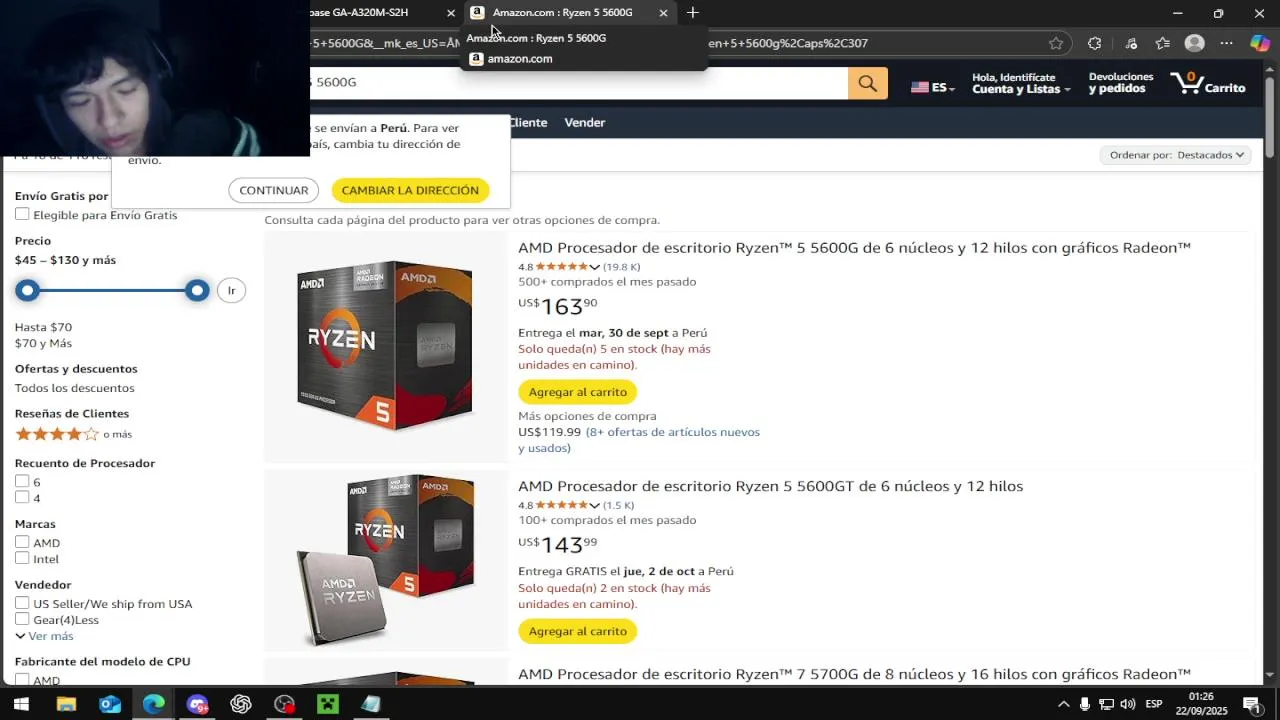Add Ryzen 5 5600G to cart
This screenshot has height=720, width=1280.
pos(578,392)
